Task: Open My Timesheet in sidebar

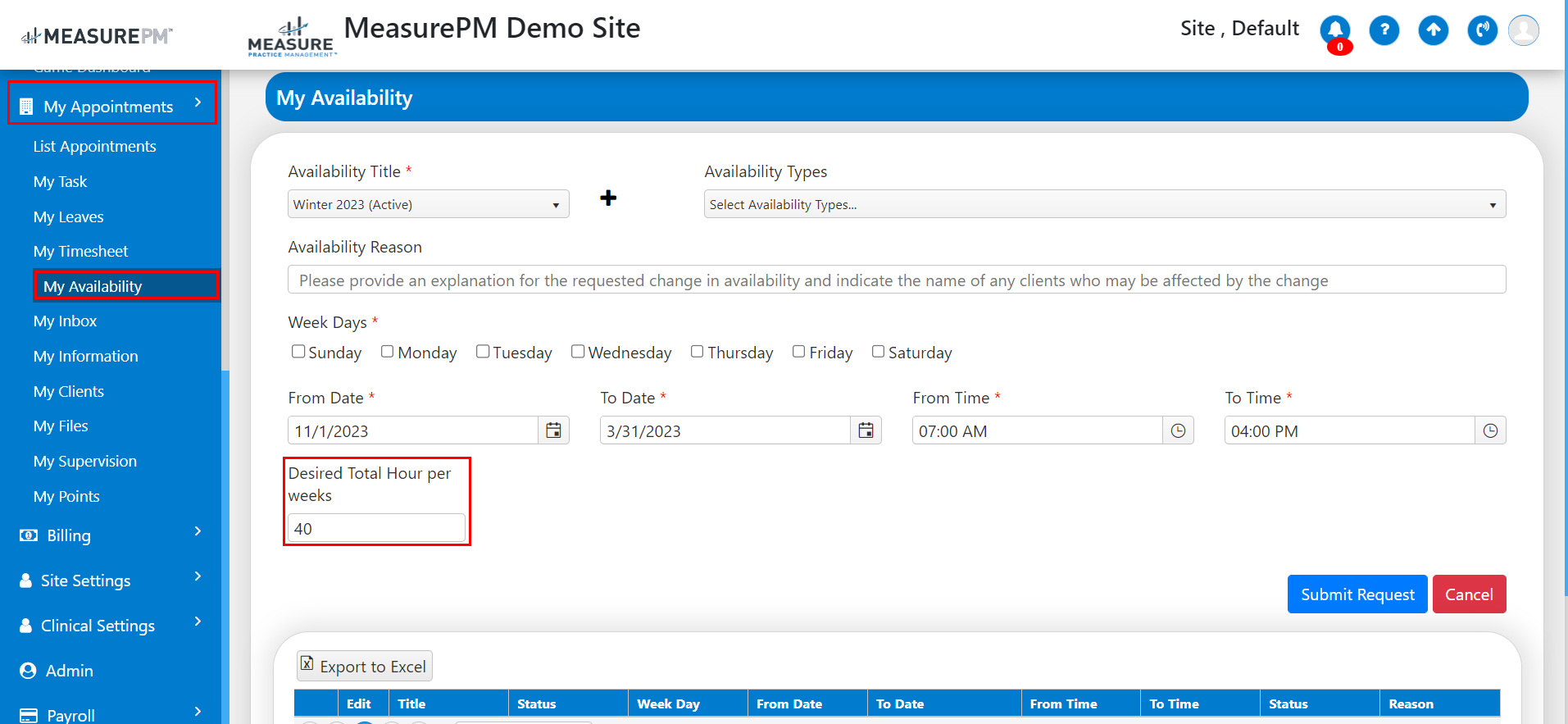Action: pos(81,251)
